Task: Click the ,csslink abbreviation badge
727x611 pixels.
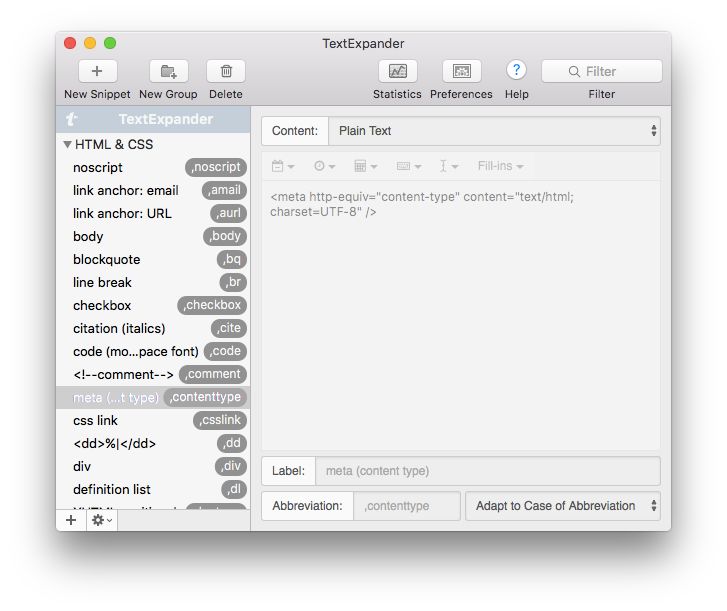Action: pyautogui.click(x=220, y=420)
